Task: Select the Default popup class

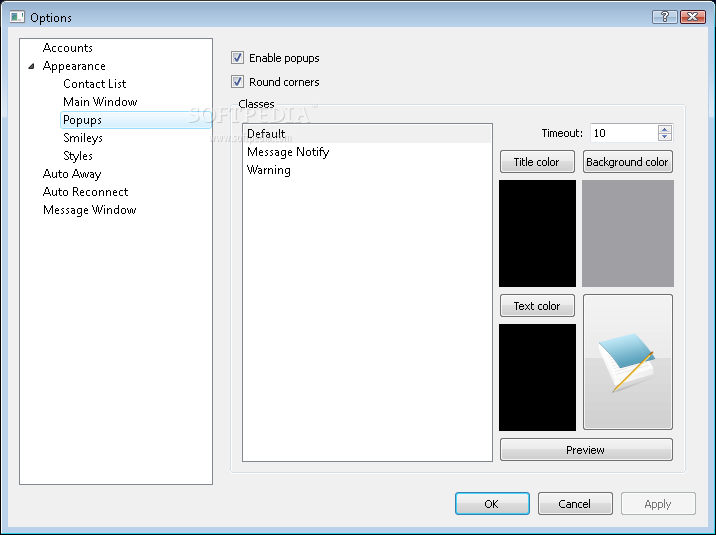Action: tap(367, 134)
